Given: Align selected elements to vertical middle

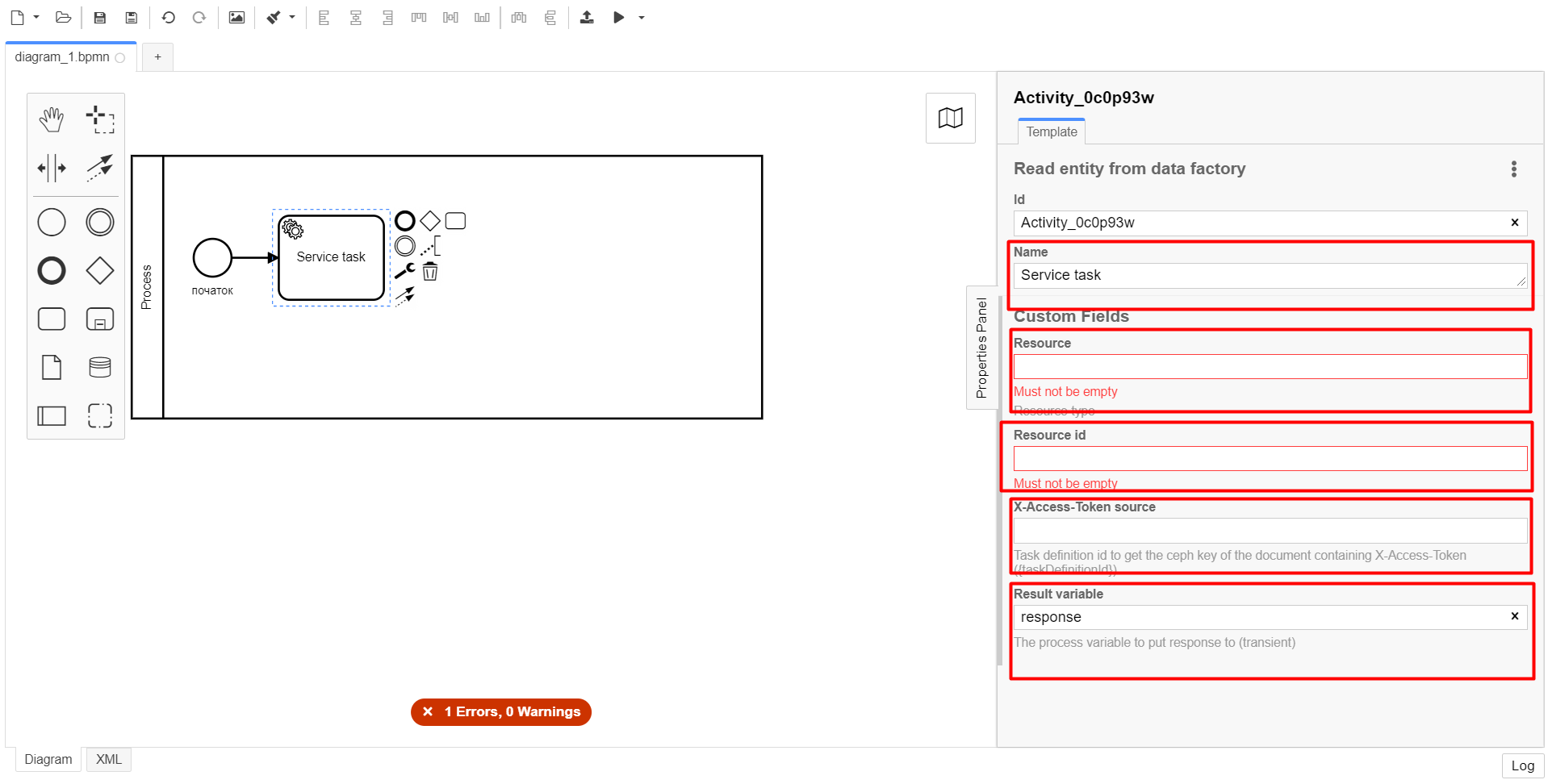Looking at the screenshot, I should click(x=450, y=17).
